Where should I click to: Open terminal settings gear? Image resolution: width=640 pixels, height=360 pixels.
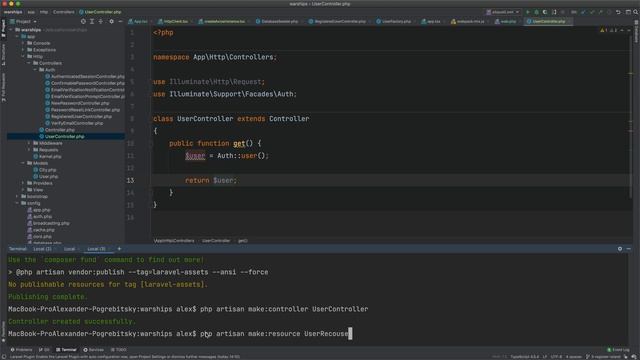620,249
